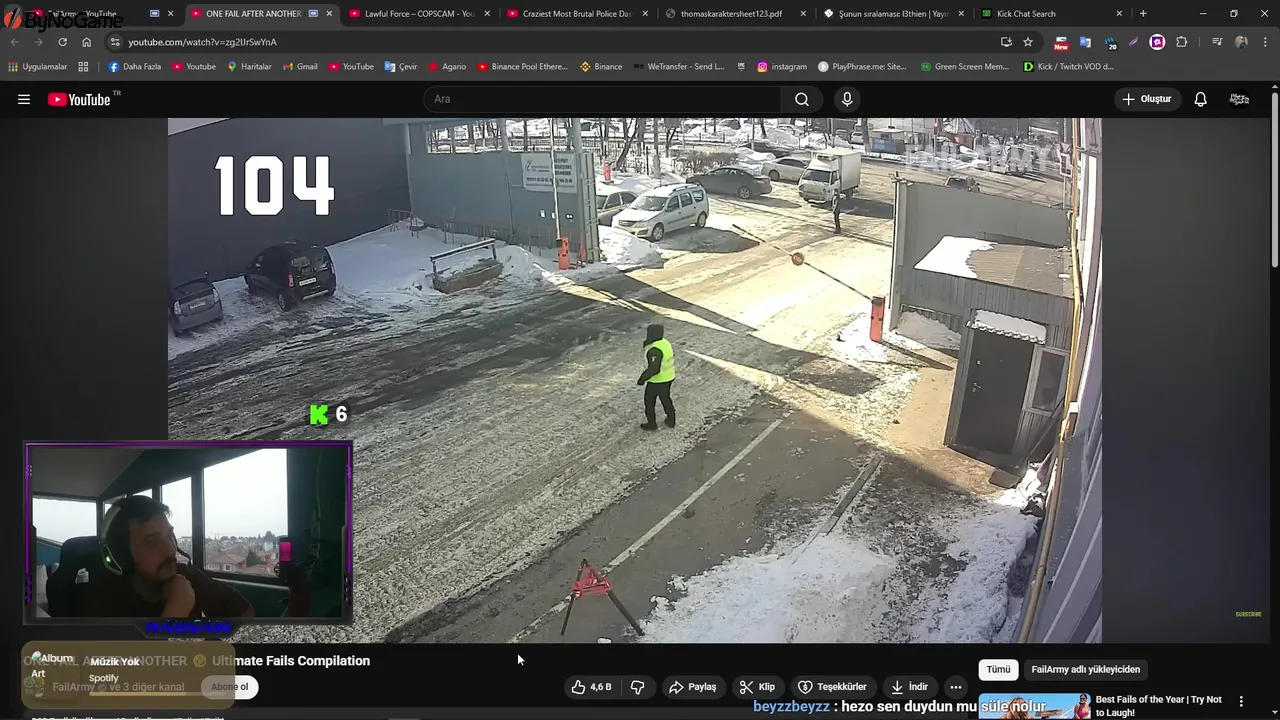
Task: Open YouTube notifications bell
Action: (1201, 99)
